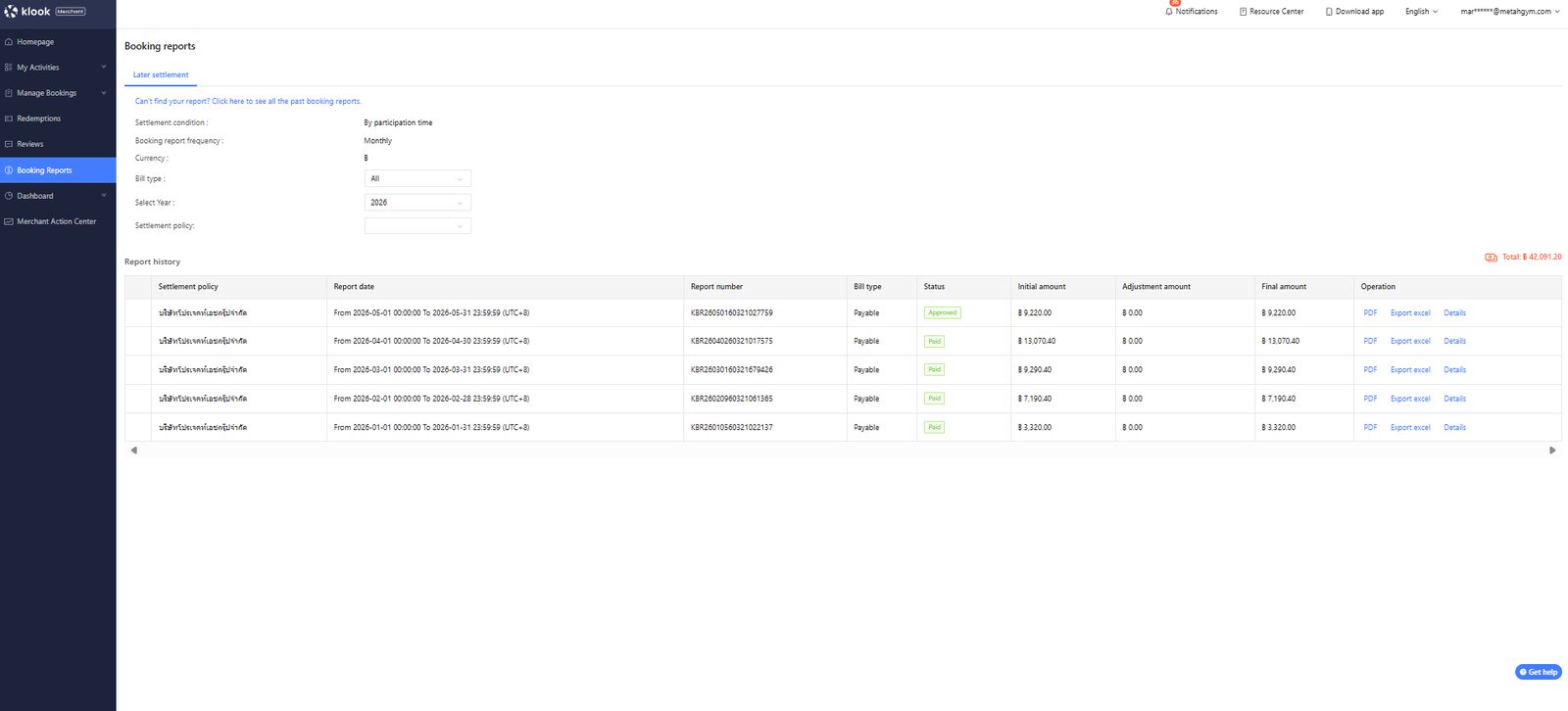
Task: View Details of the April 2026 report
Action: pyautogui.click(x=1454, y=342)
